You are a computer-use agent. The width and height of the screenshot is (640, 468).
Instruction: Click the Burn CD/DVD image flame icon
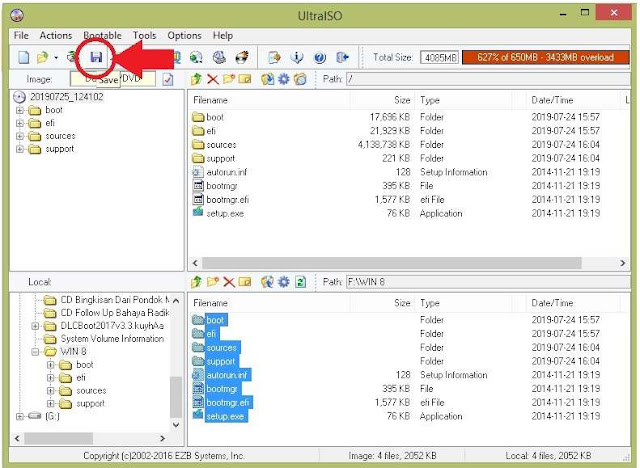coord(242,58)
